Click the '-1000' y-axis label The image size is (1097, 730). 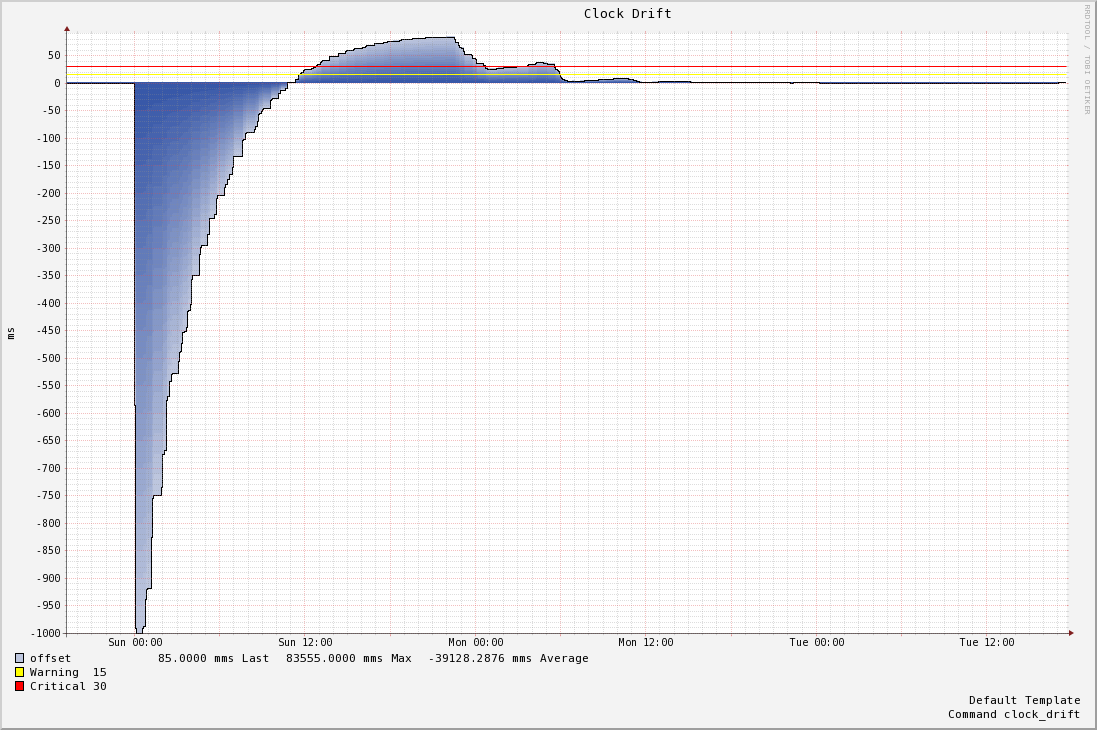click(x=45, y=633)
